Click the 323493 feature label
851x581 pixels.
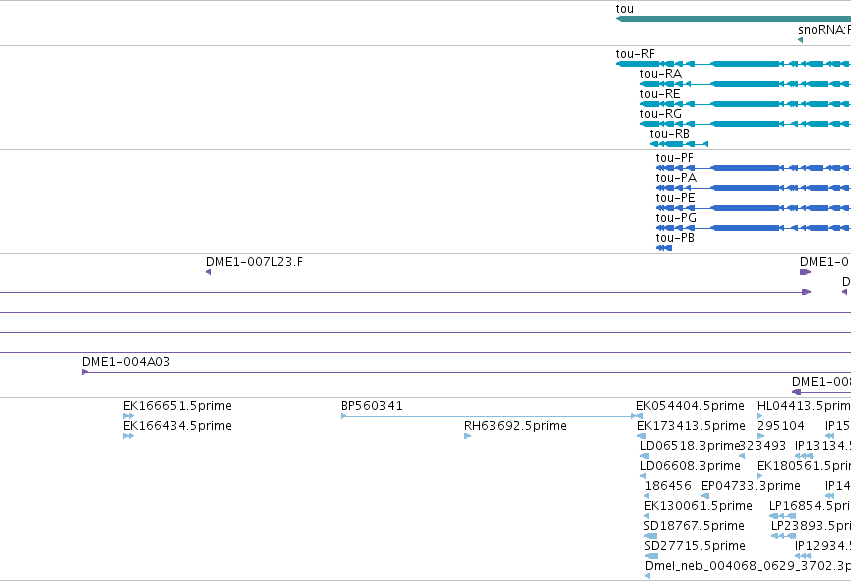click(763, 446)
